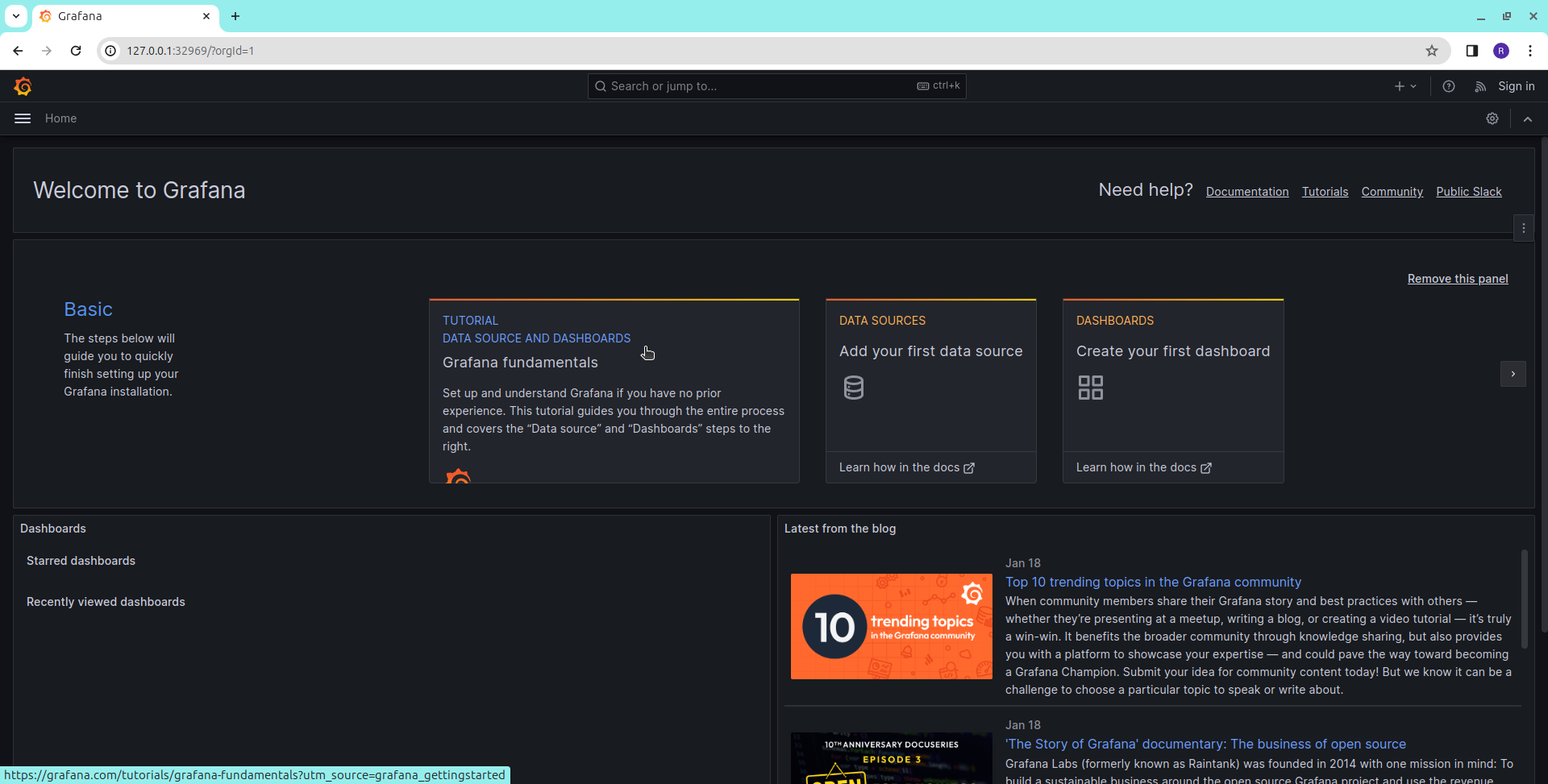Click Remove this panel
The height and width of the screenshot is (784, 1548).
(x=1458, y=279)
